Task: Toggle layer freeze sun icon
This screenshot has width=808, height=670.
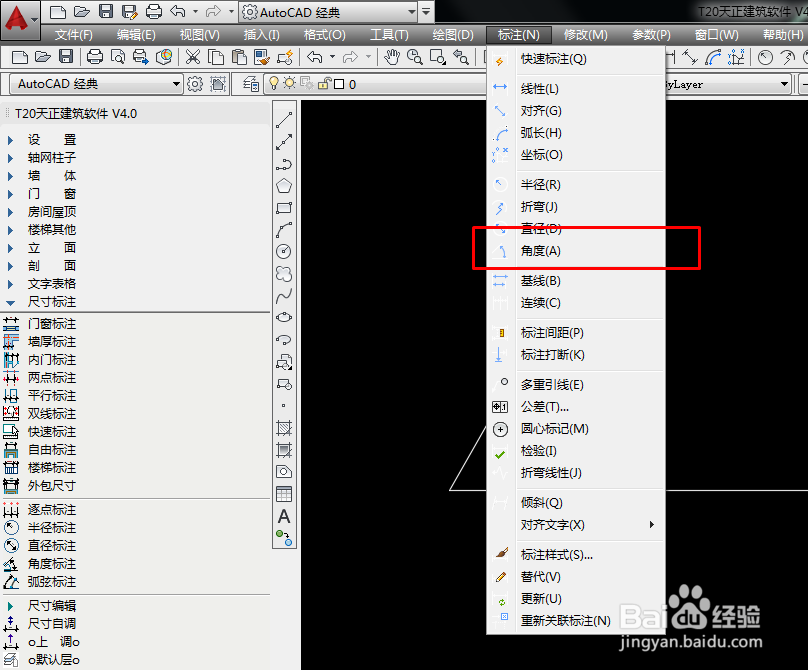Action: pyautogui.click(x=290, y=83)
